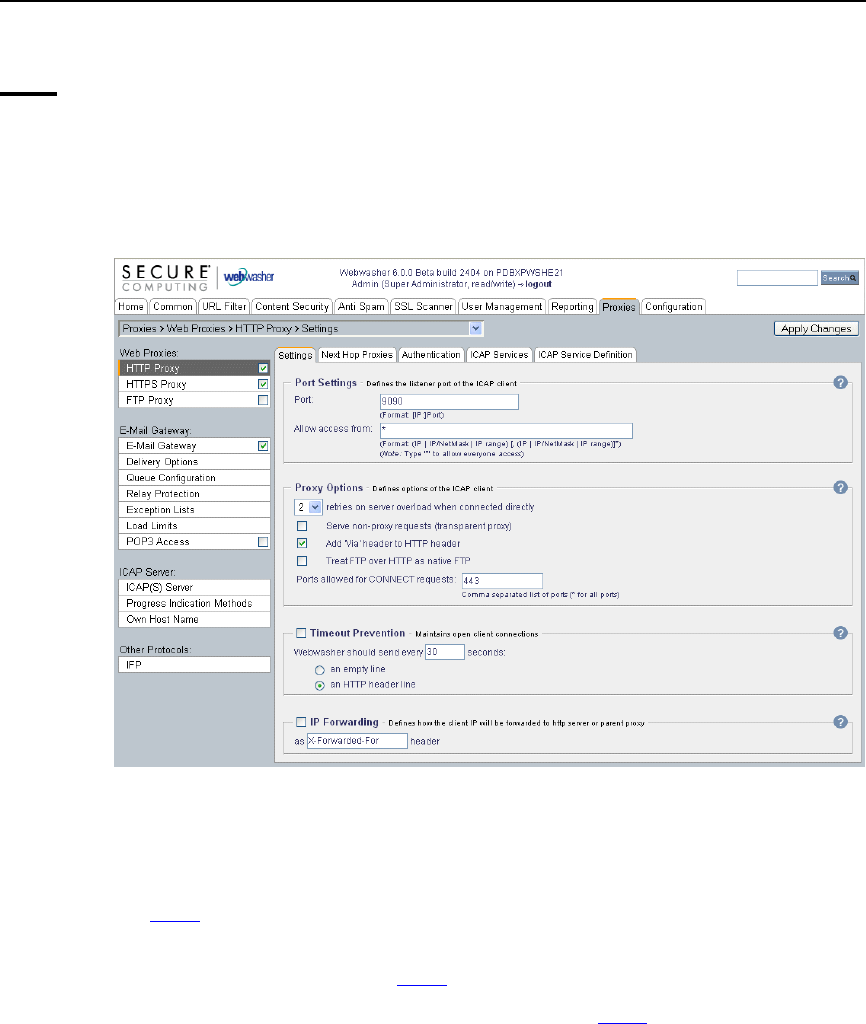Open help for Proxy Options section
This screenshot has height=1024, width=866.
[x=841, y=488]
